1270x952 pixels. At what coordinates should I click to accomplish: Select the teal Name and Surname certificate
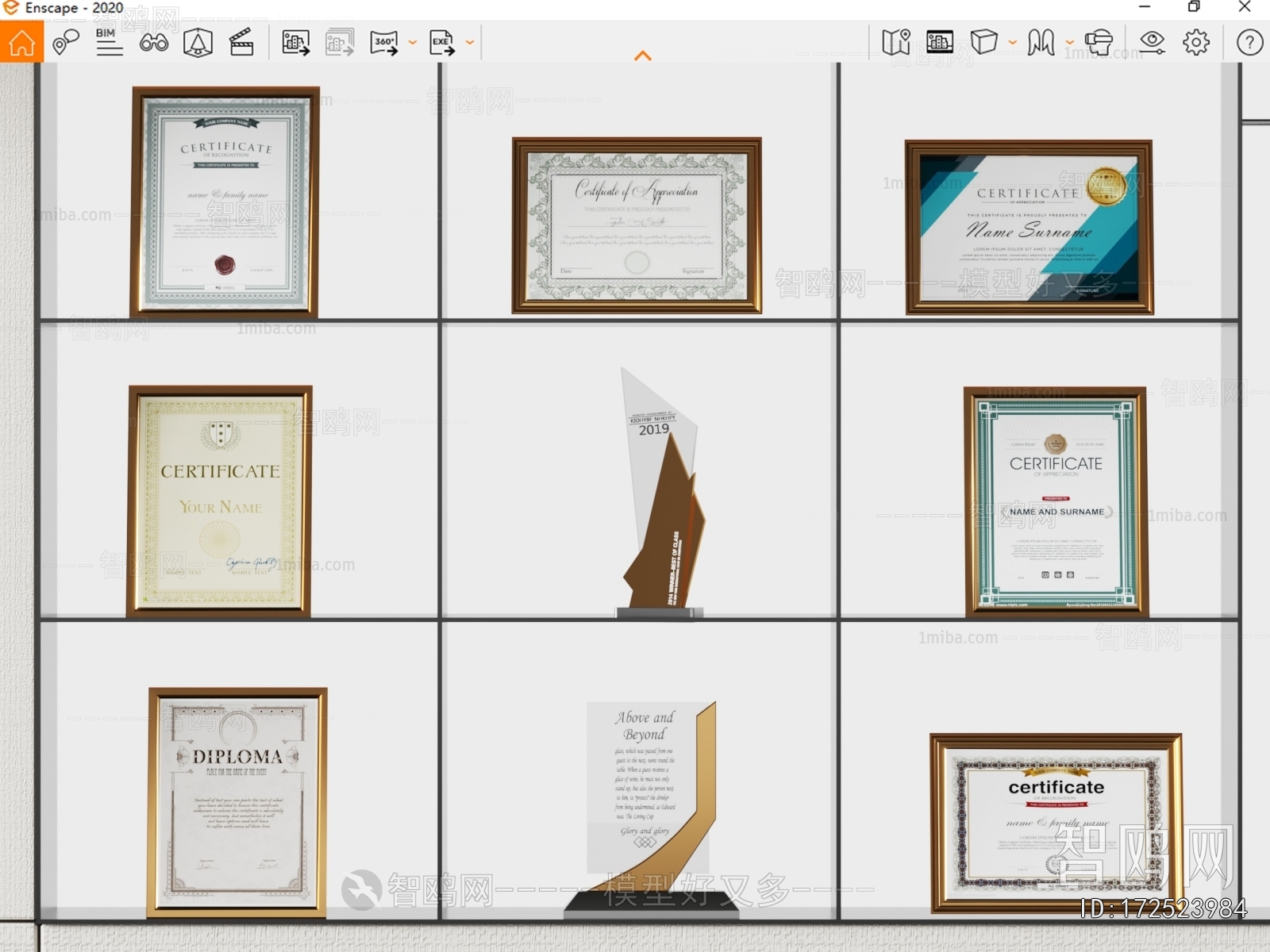1056,501
